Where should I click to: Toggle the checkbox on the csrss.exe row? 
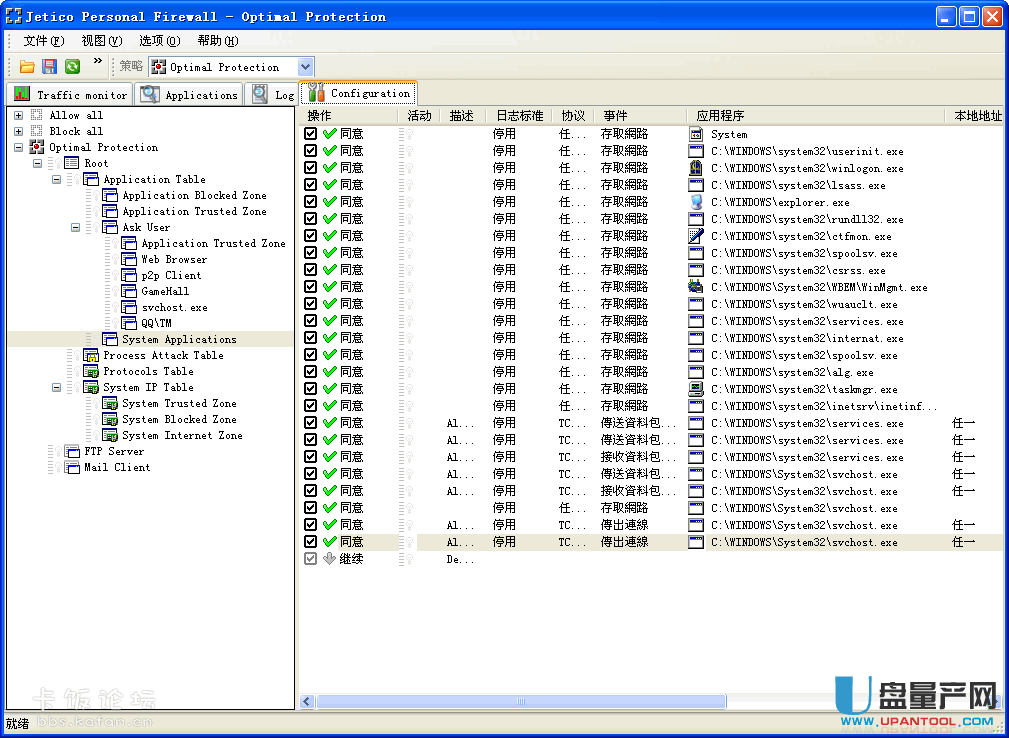coord(311,270)
